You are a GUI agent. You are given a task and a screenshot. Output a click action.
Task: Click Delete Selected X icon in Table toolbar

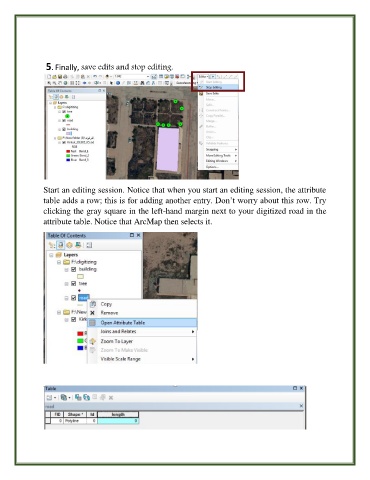pos(111,398)
